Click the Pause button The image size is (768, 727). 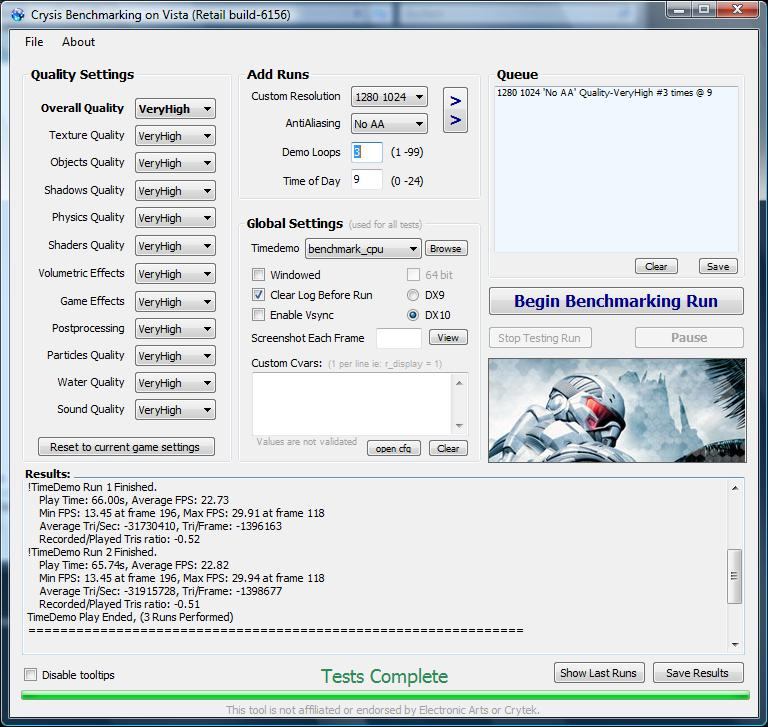(689, 338)
